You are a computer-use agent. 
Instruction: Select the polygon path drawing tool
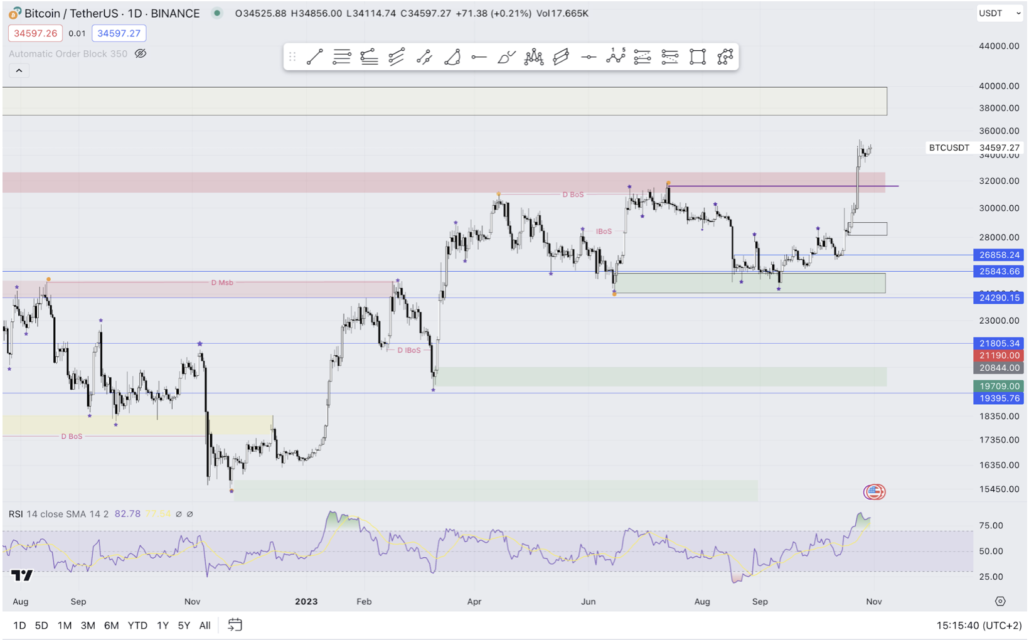click(725, 57)
